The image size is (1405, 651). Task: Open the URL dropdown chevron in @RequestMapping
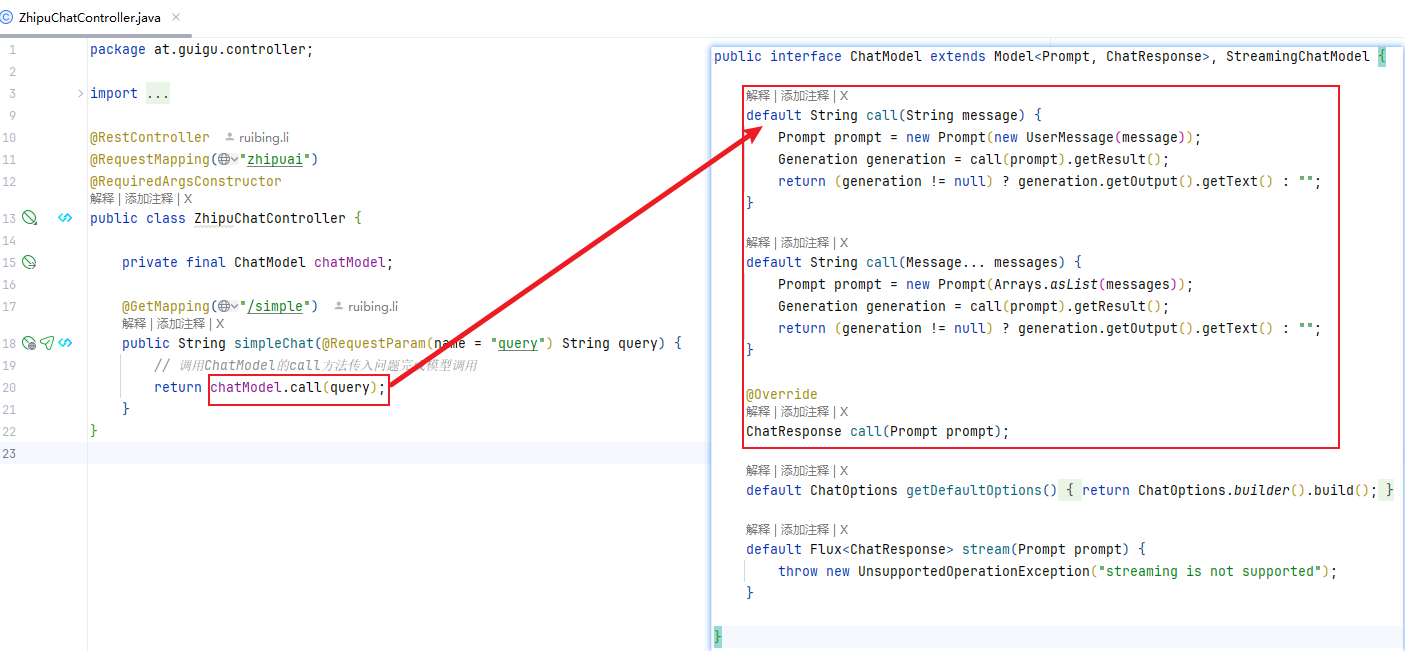click(235, 160)
